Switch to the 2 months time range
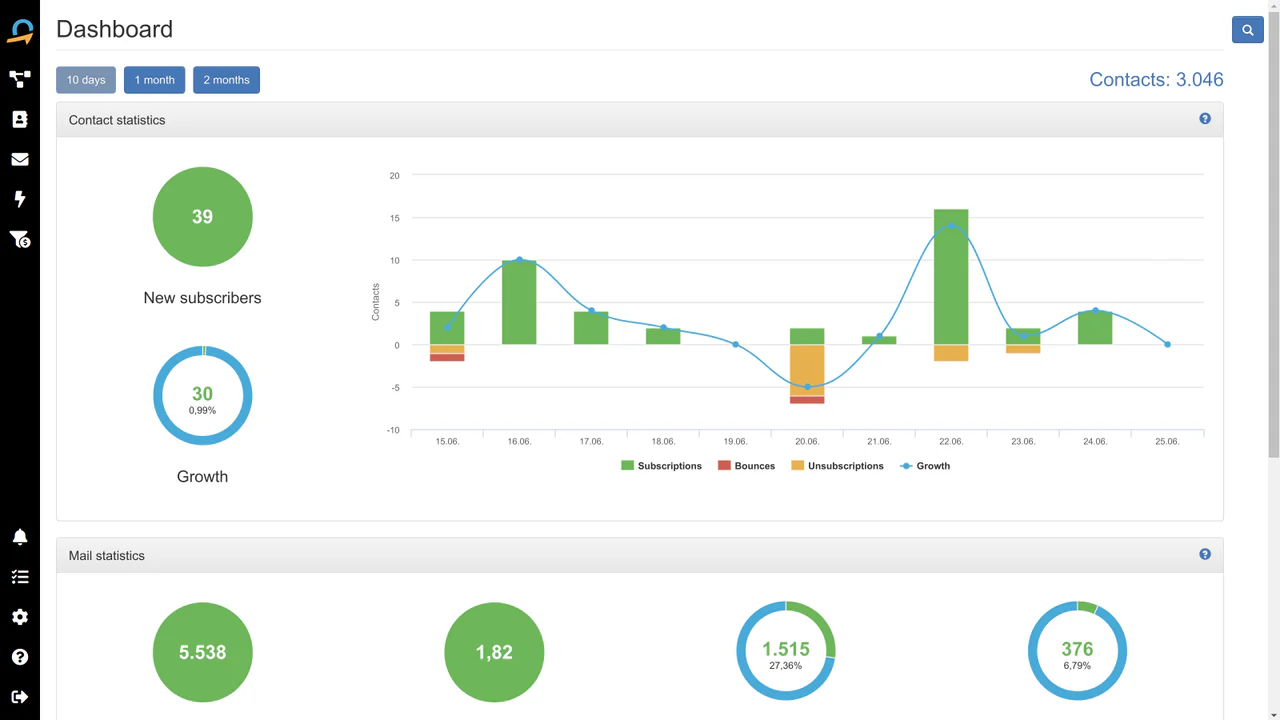The height and width of the screenshot is (720, 1280). point(226,80)
